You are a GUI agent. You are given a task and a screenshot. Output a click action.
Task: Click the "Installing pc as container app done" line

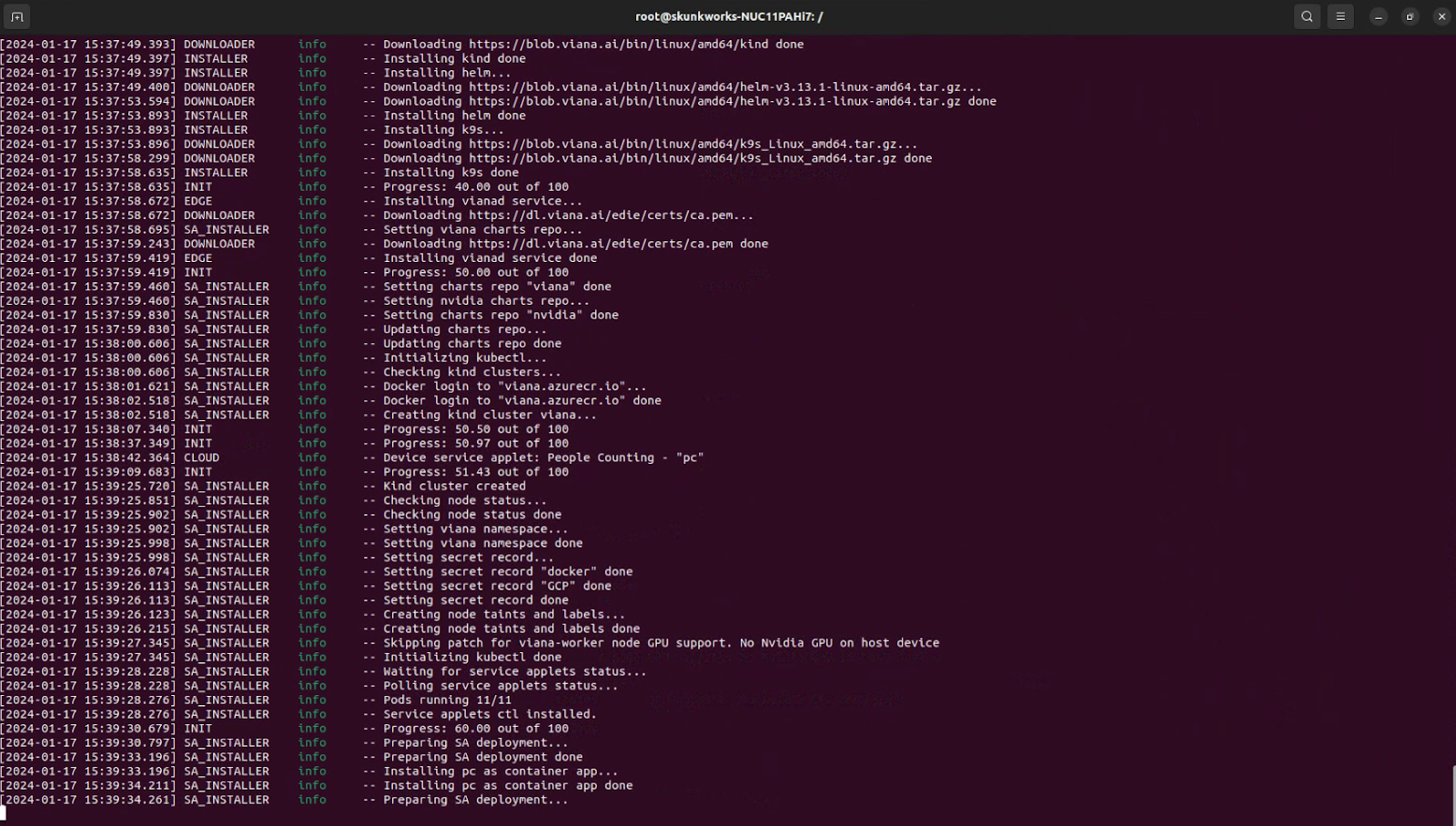point(507,785)
